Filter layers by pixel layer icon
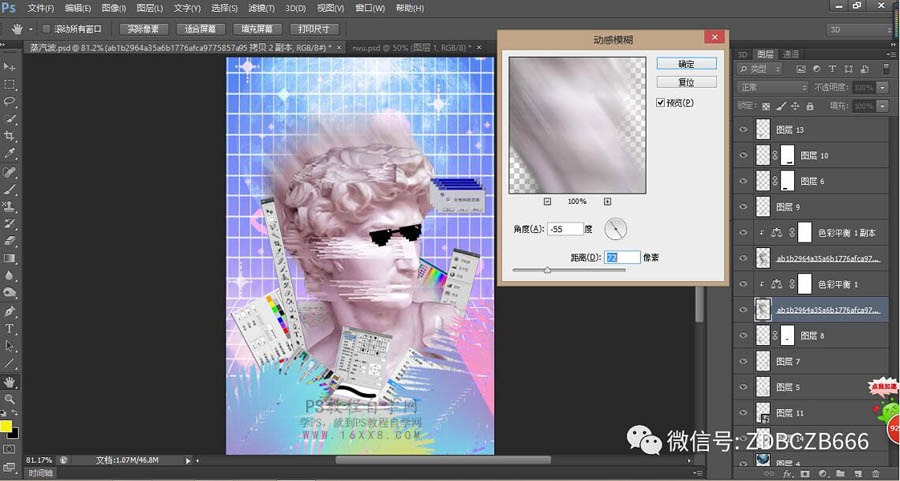Viewport: 900px width, 481px height. [801, 69]
